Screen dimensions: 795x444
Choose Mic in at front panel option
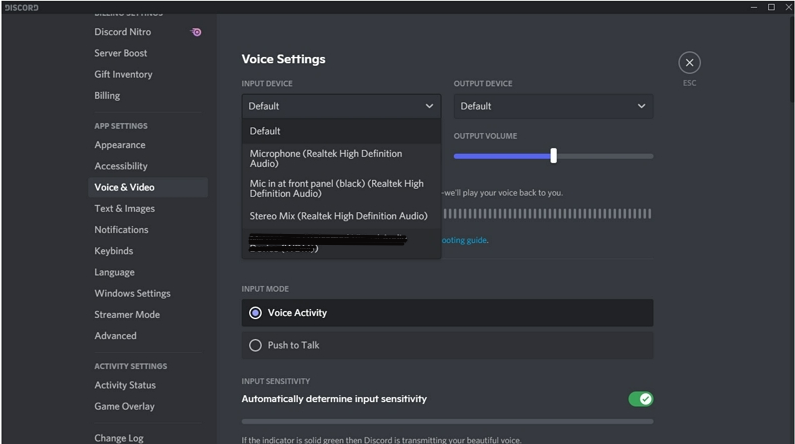tap(341, 189)
